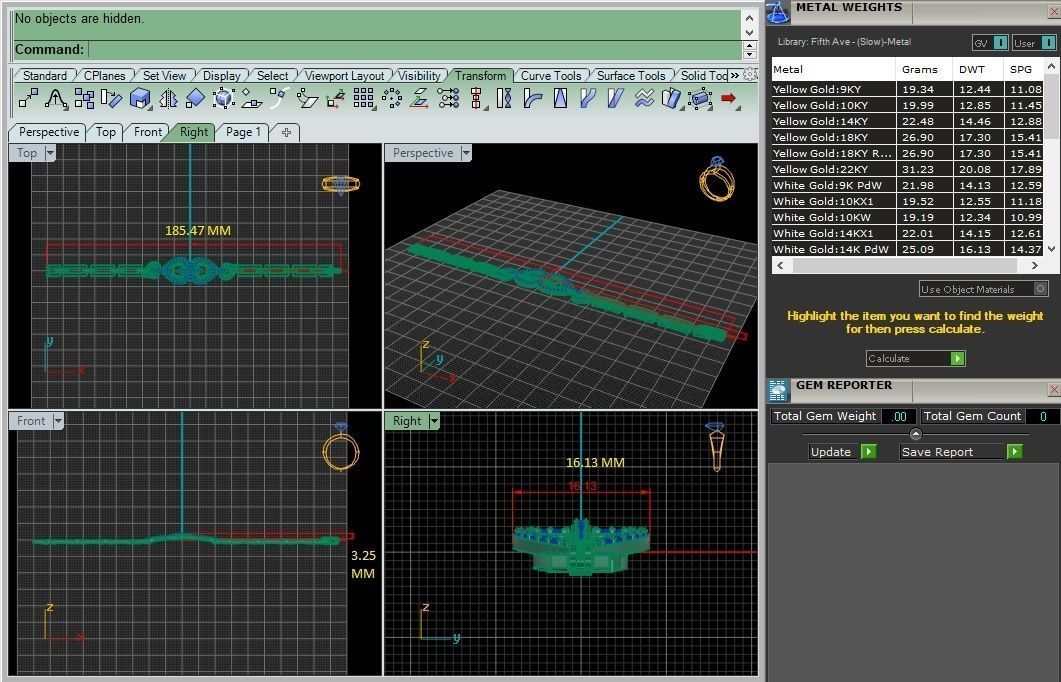1061x682 pixels.
Task: Open the Viewport Layout toolbar tab
Action: pyautogui.click(x=344, y=76)
